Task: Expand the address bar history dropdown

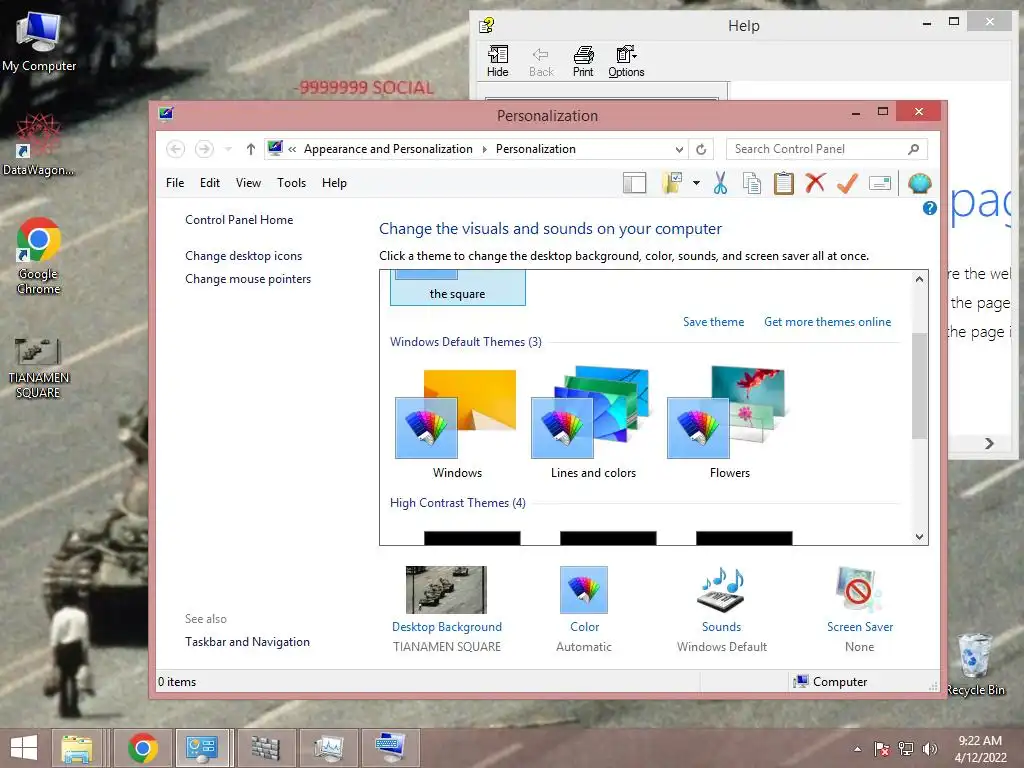Action: point(679,149)
